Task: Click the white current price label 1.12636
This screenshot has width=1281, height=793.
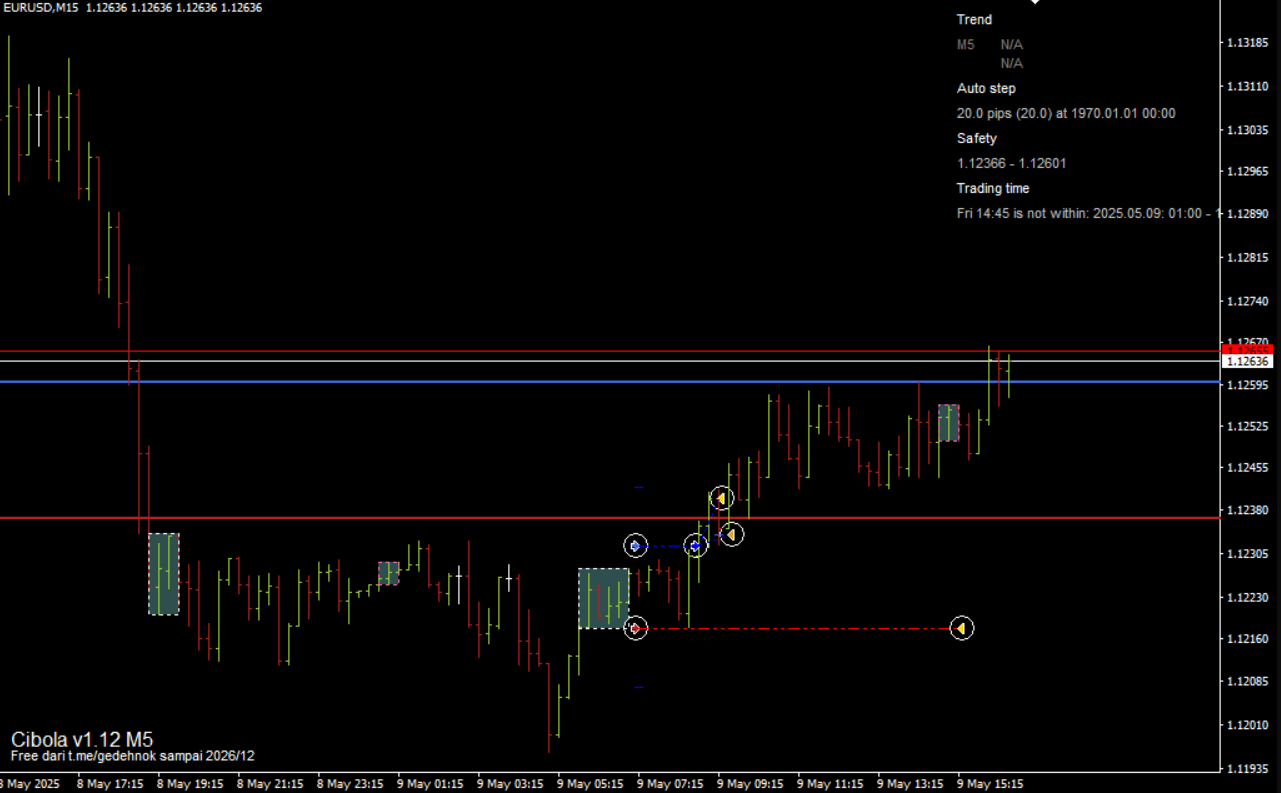Action: point(1247,361)
